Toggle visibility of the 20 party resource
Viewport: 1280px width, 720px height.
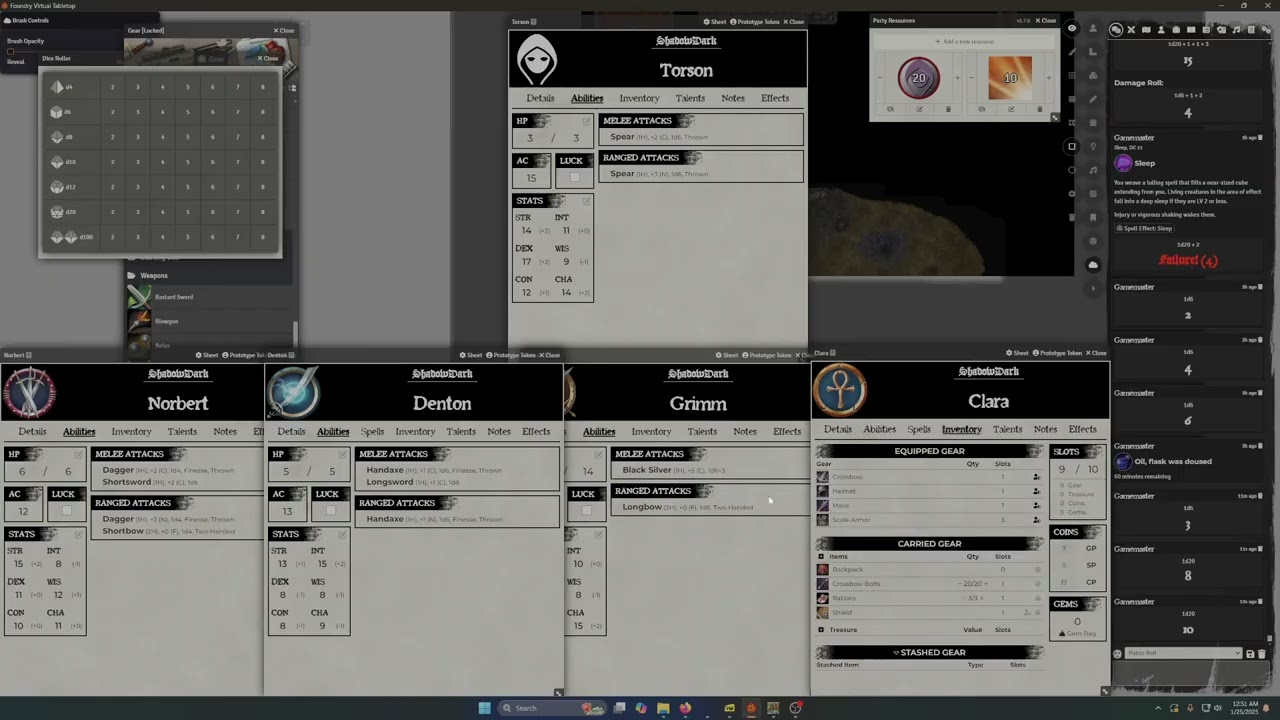[890, 109]
